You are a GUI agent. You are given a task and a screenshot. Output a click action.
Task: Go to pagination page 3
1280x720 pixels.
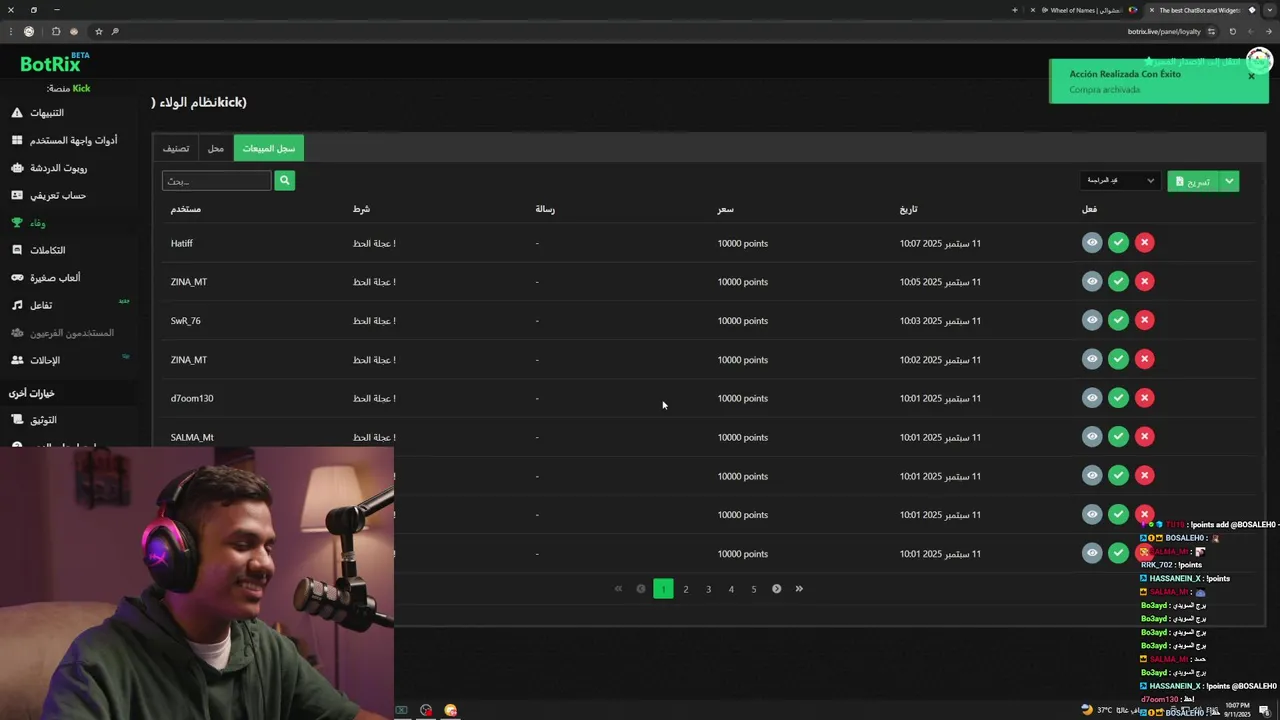708,589
